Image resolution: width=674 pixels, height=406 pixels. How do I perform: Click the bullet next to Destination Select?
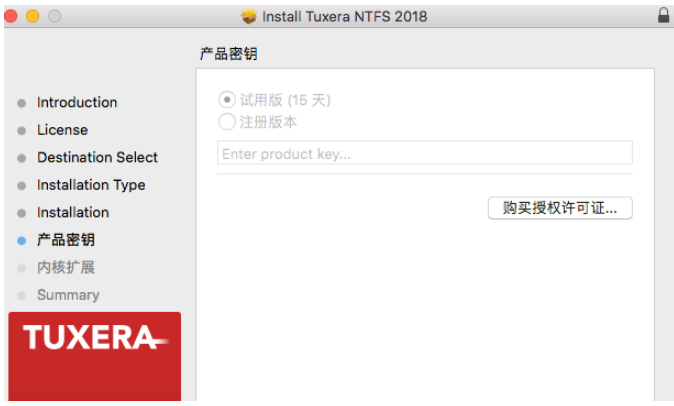coord(22,158)
